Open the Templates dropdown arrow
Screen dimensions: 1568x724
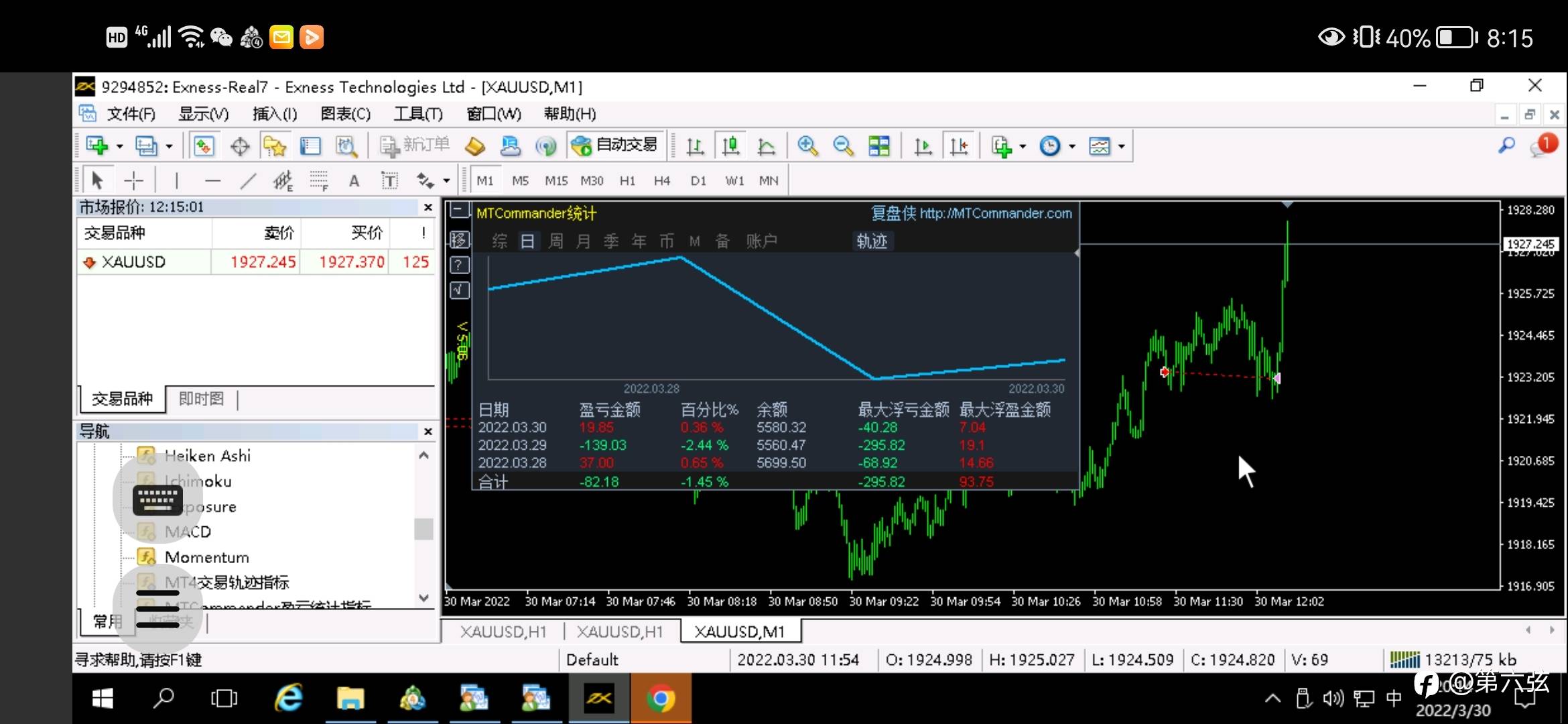[x=1121, y=145]
